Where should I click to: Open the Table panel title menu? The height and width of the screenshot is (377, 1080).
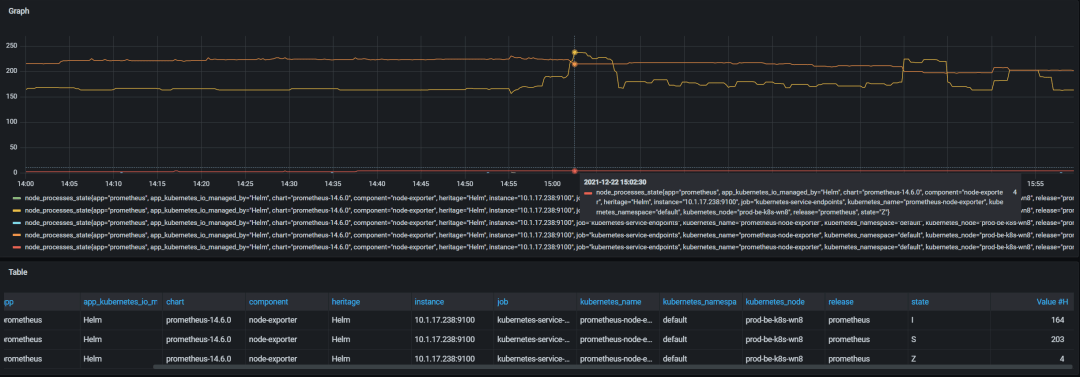pos(18,272)
